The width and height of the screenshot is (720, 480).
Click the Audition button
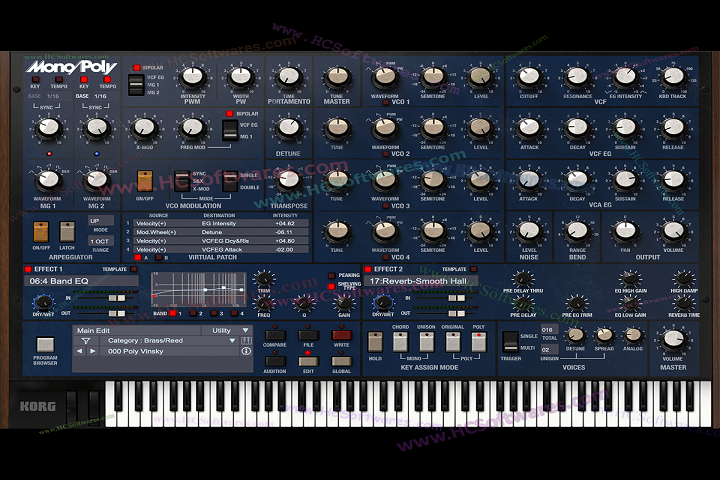tap(275, 361)
